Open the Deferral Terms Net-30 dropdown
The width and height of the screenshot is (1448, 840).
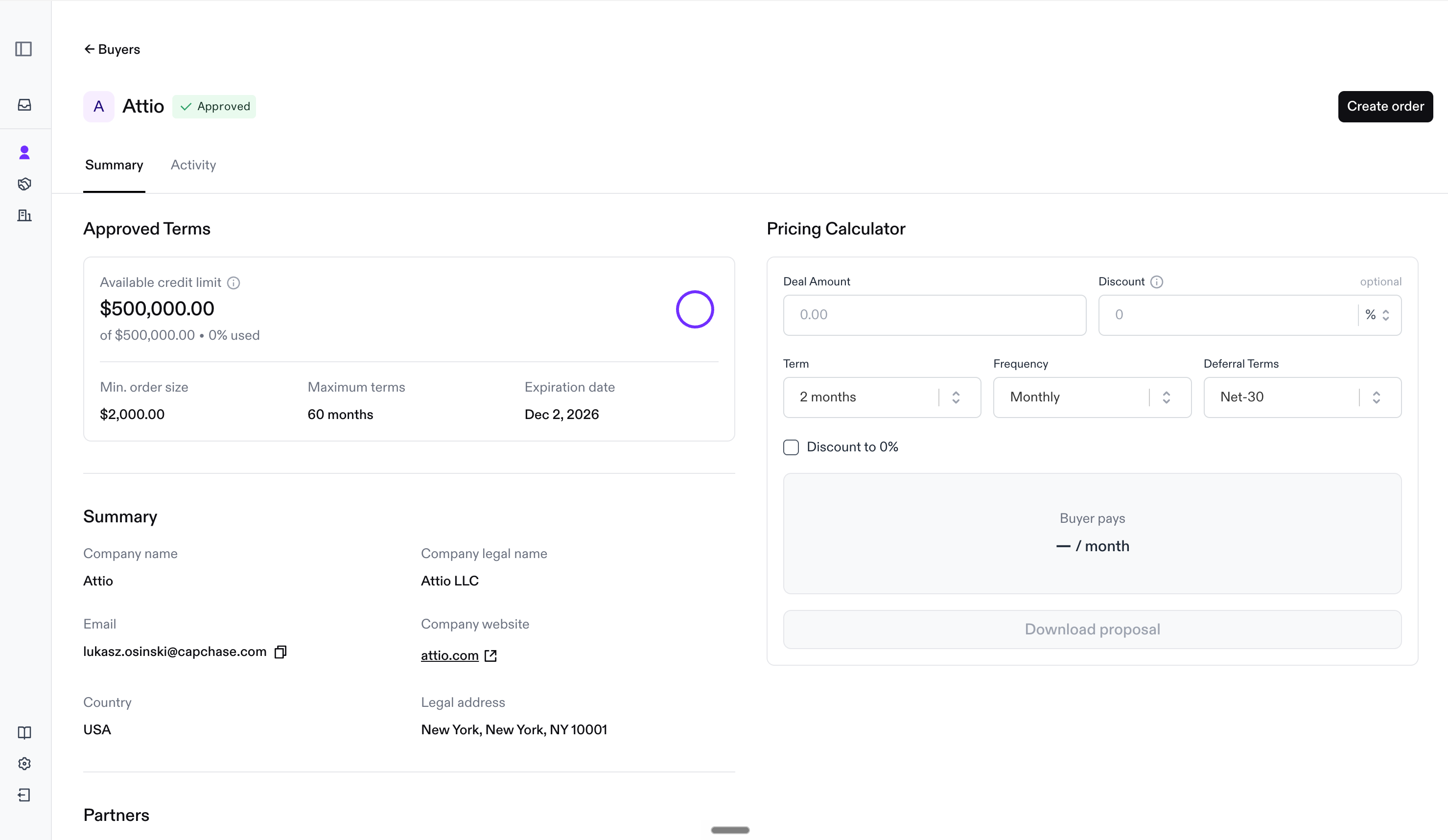pyautogui.click(x=1302, y=397)
